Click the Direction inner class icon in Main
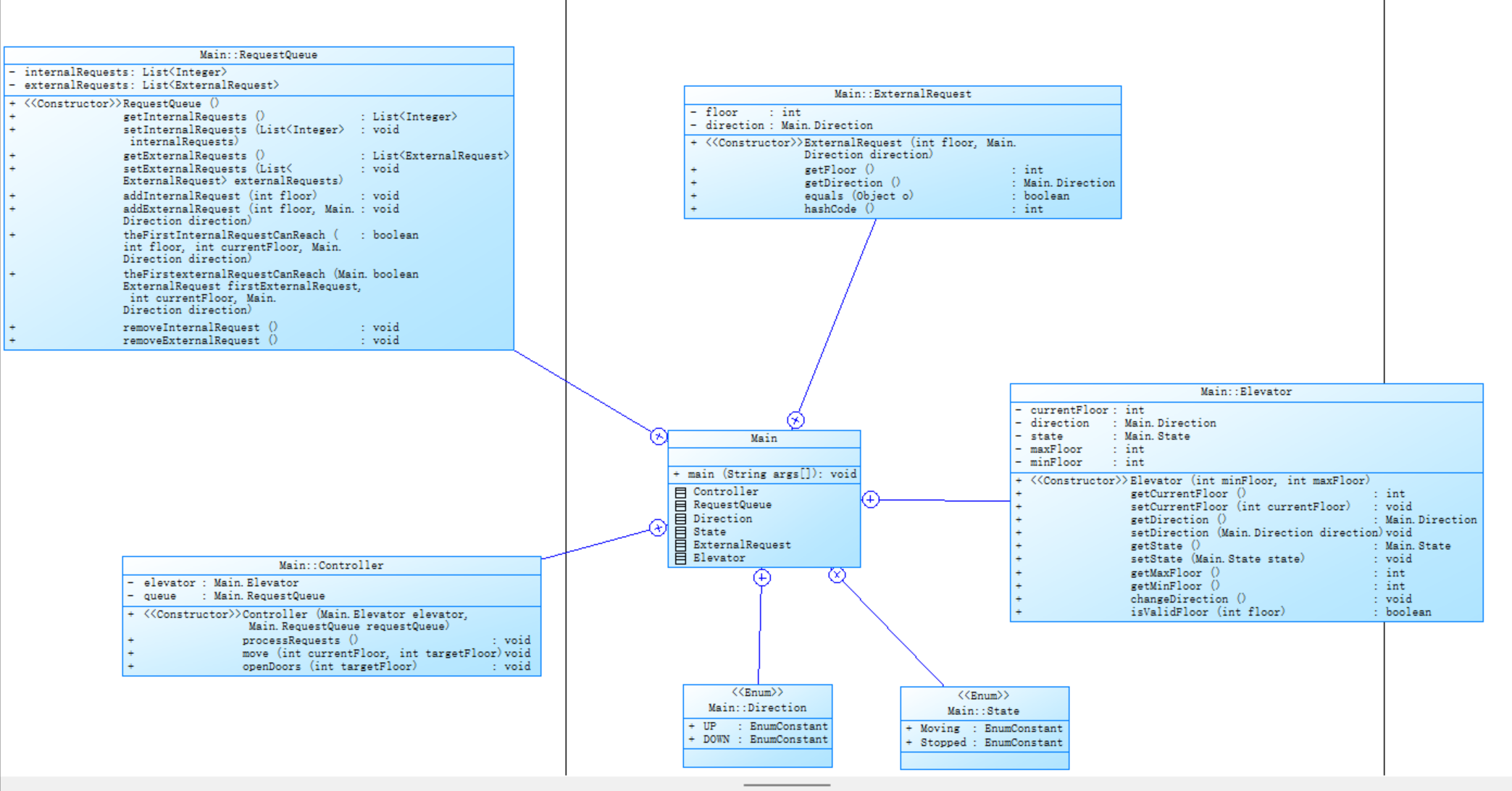 pos(680,519)
